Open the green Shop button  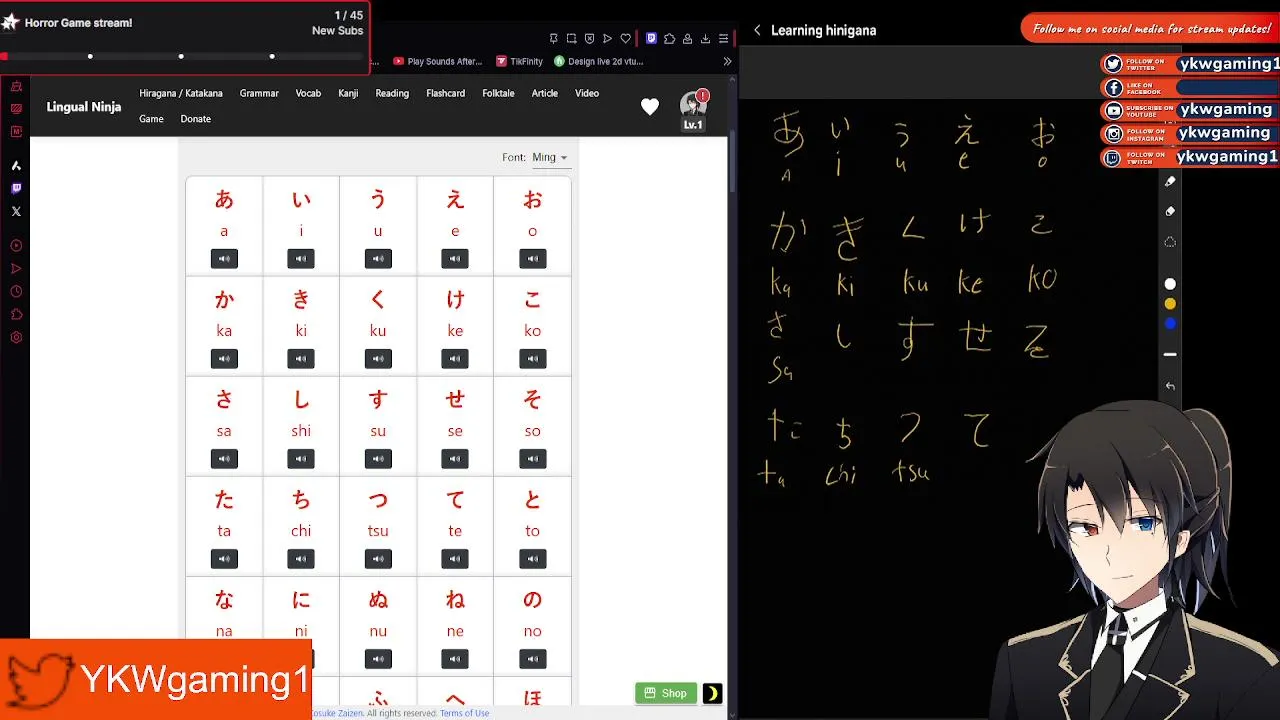tap(666, 693)
